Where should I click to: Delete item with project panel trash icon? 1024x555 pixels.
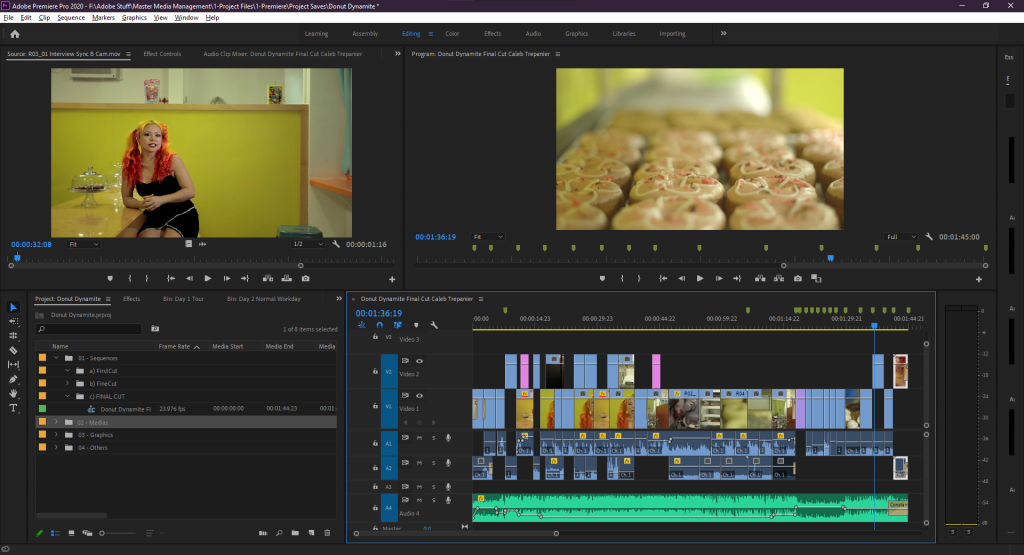tap(327, 533)
